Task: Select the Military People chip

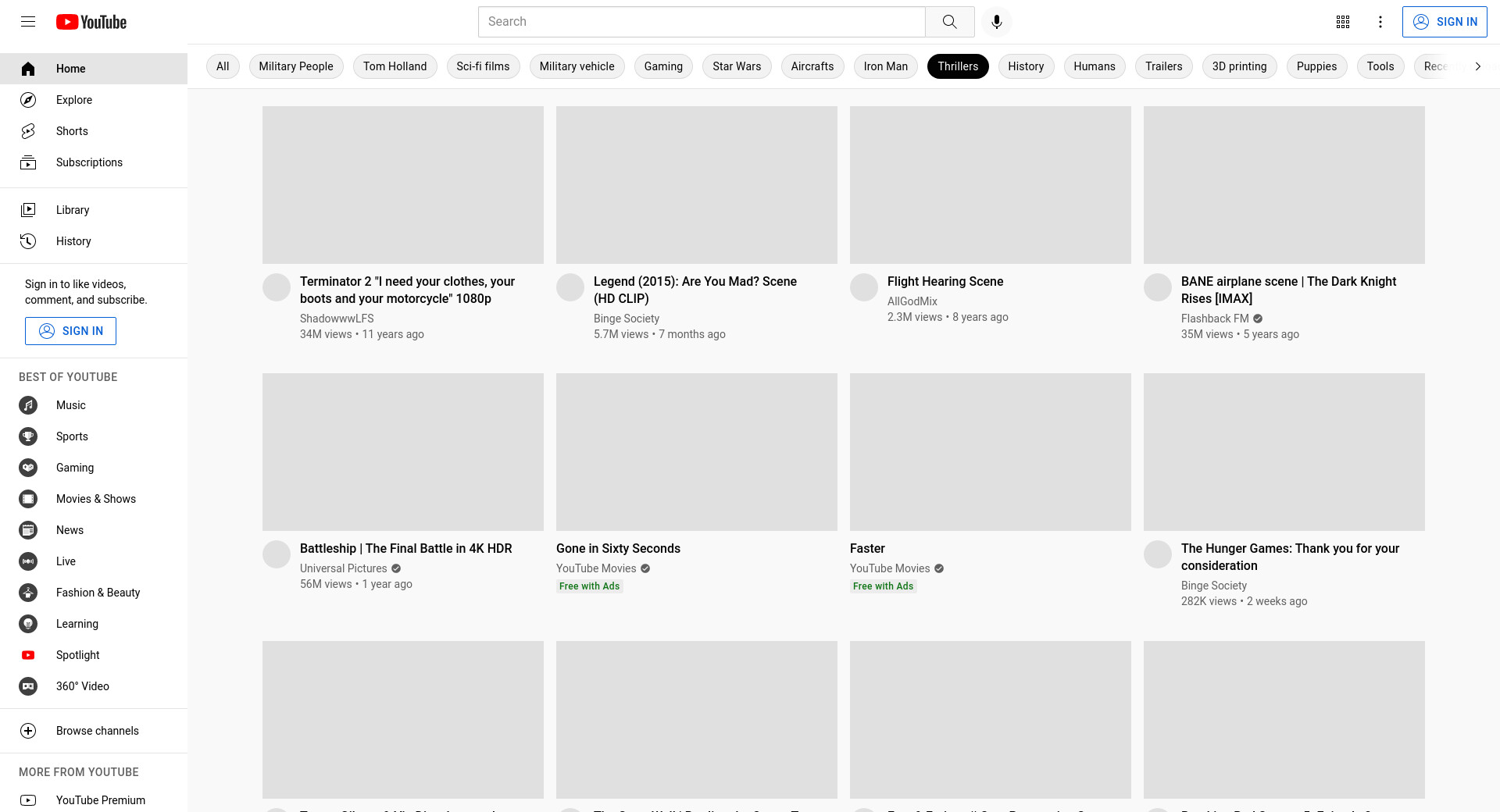Action: tap(296, 66)
